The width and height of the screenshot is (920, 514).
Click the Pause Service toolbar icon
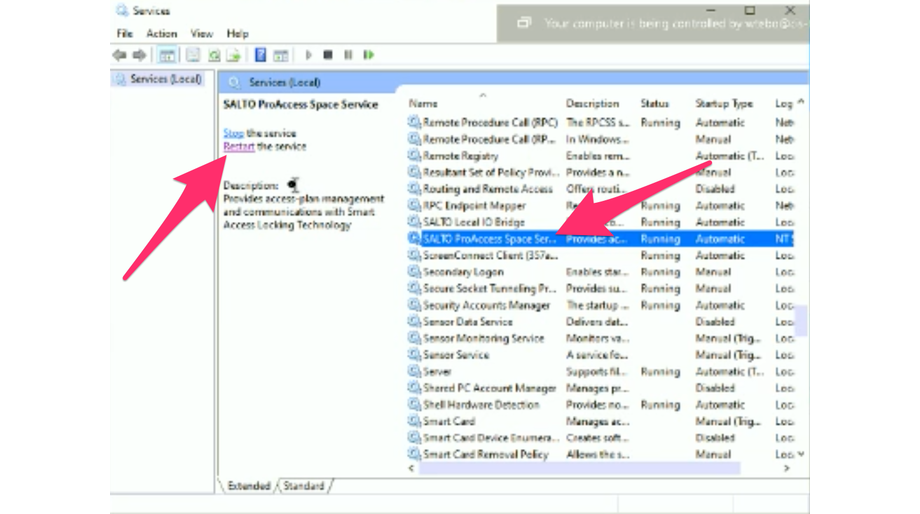coord(348,55)
